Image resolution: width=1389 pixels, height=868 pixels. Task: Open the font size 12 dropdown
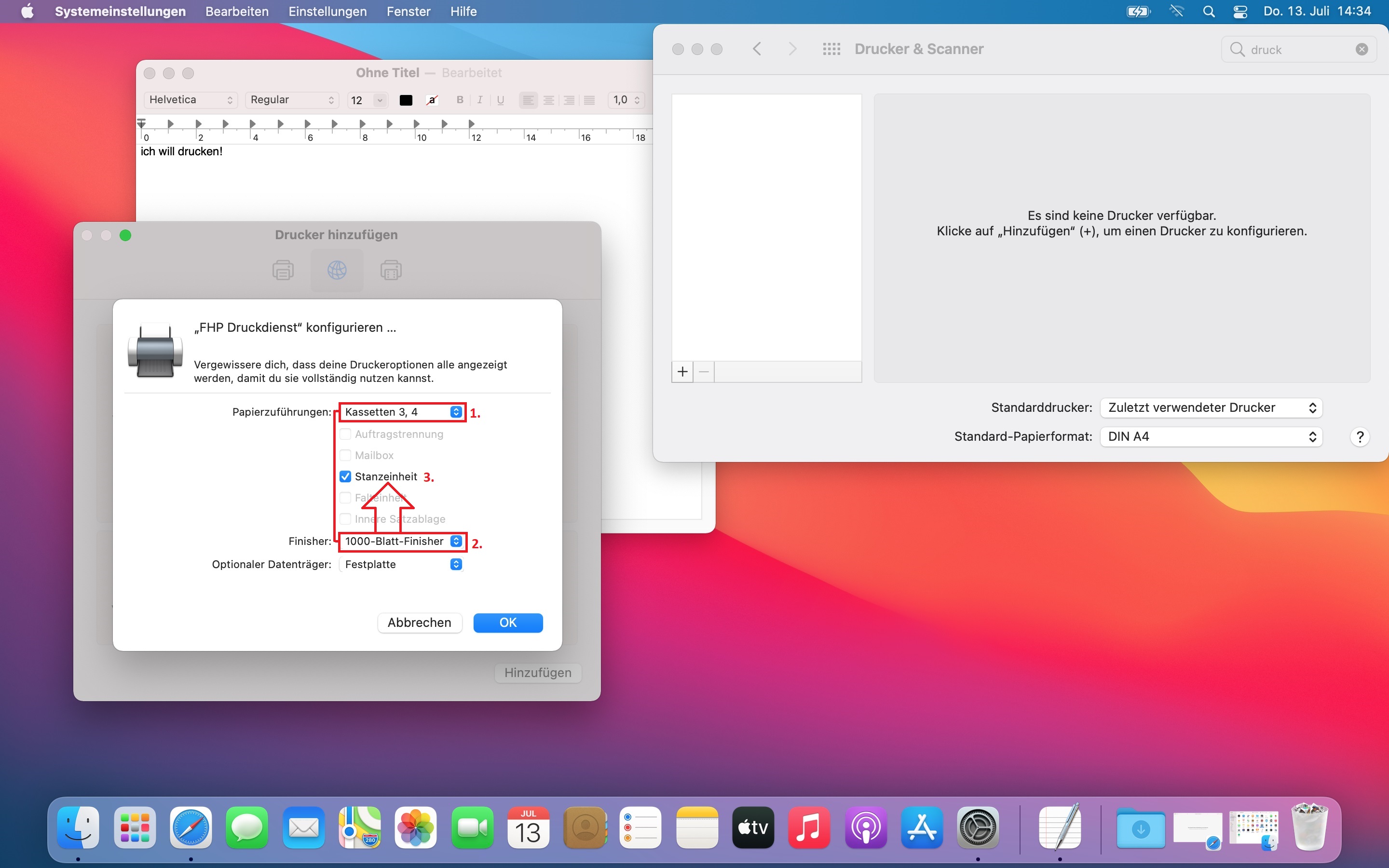tap(380, 100)
